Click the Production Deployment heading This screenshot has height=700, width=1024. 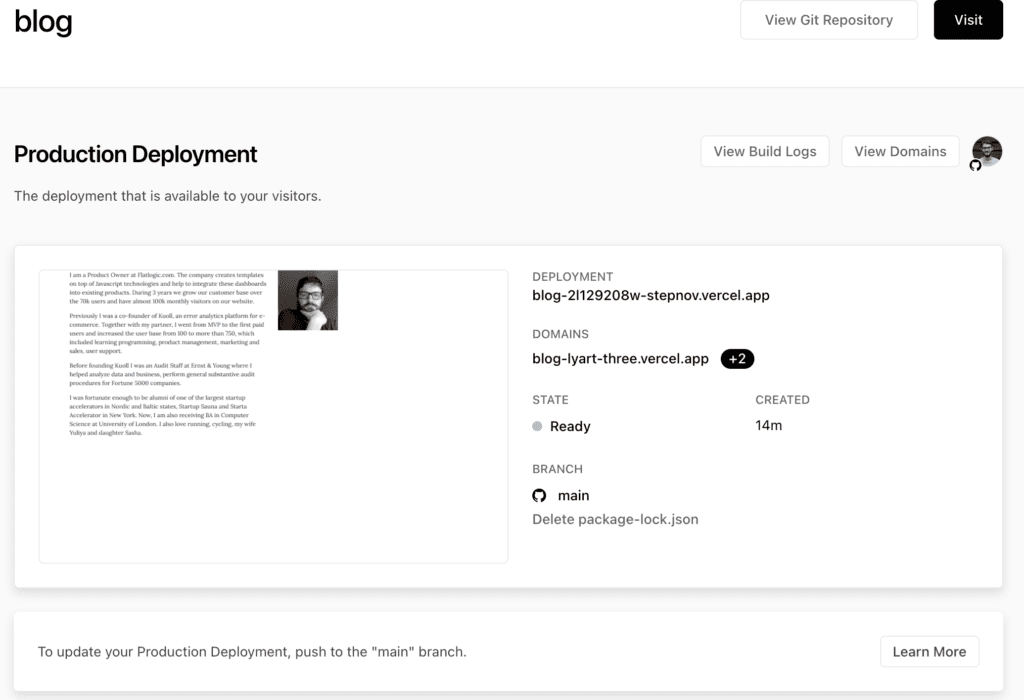coord(135,154)
